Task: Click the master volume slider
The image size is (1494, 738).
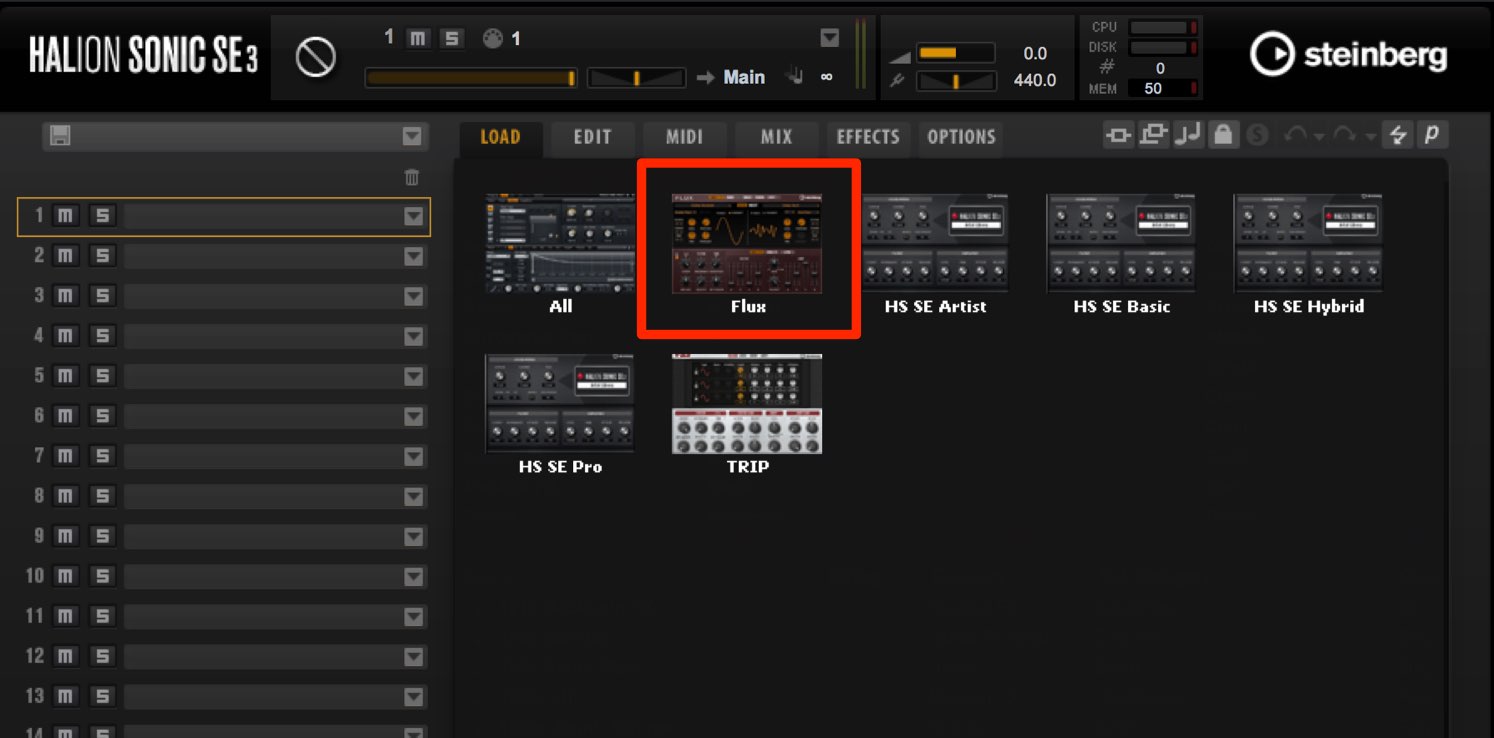Action: click(956, 54)
